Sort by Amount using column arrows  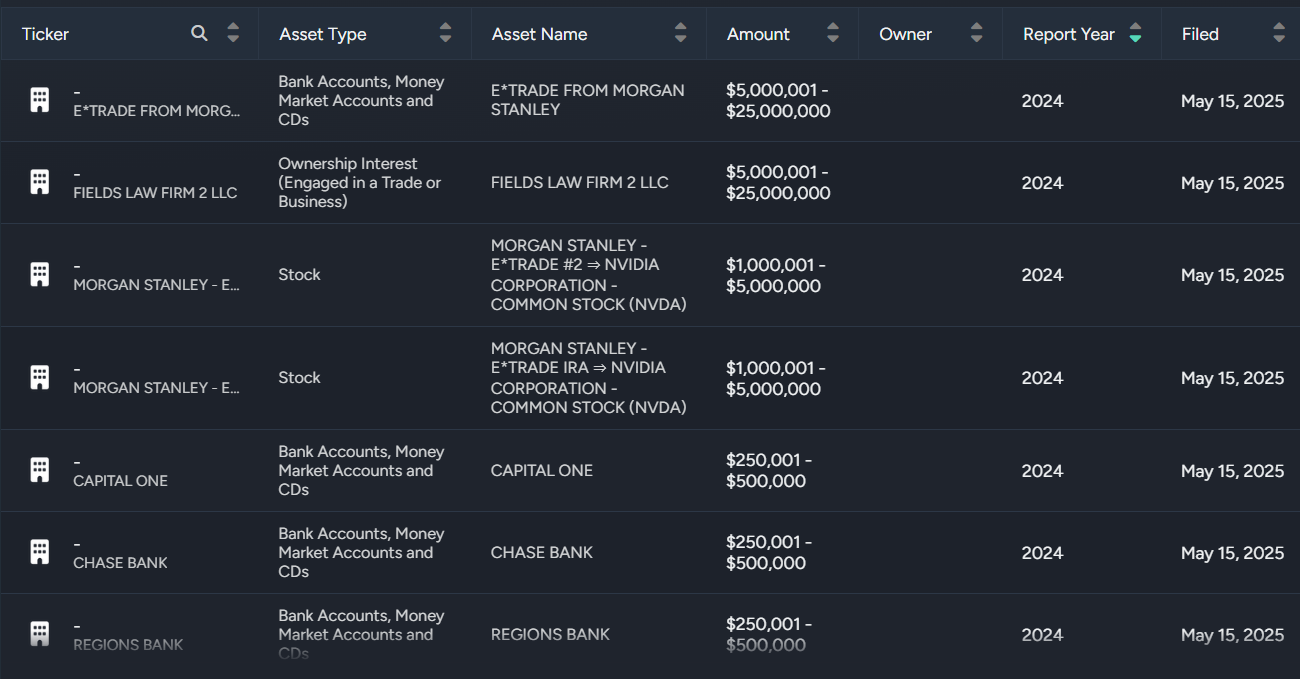click(832, 33)
